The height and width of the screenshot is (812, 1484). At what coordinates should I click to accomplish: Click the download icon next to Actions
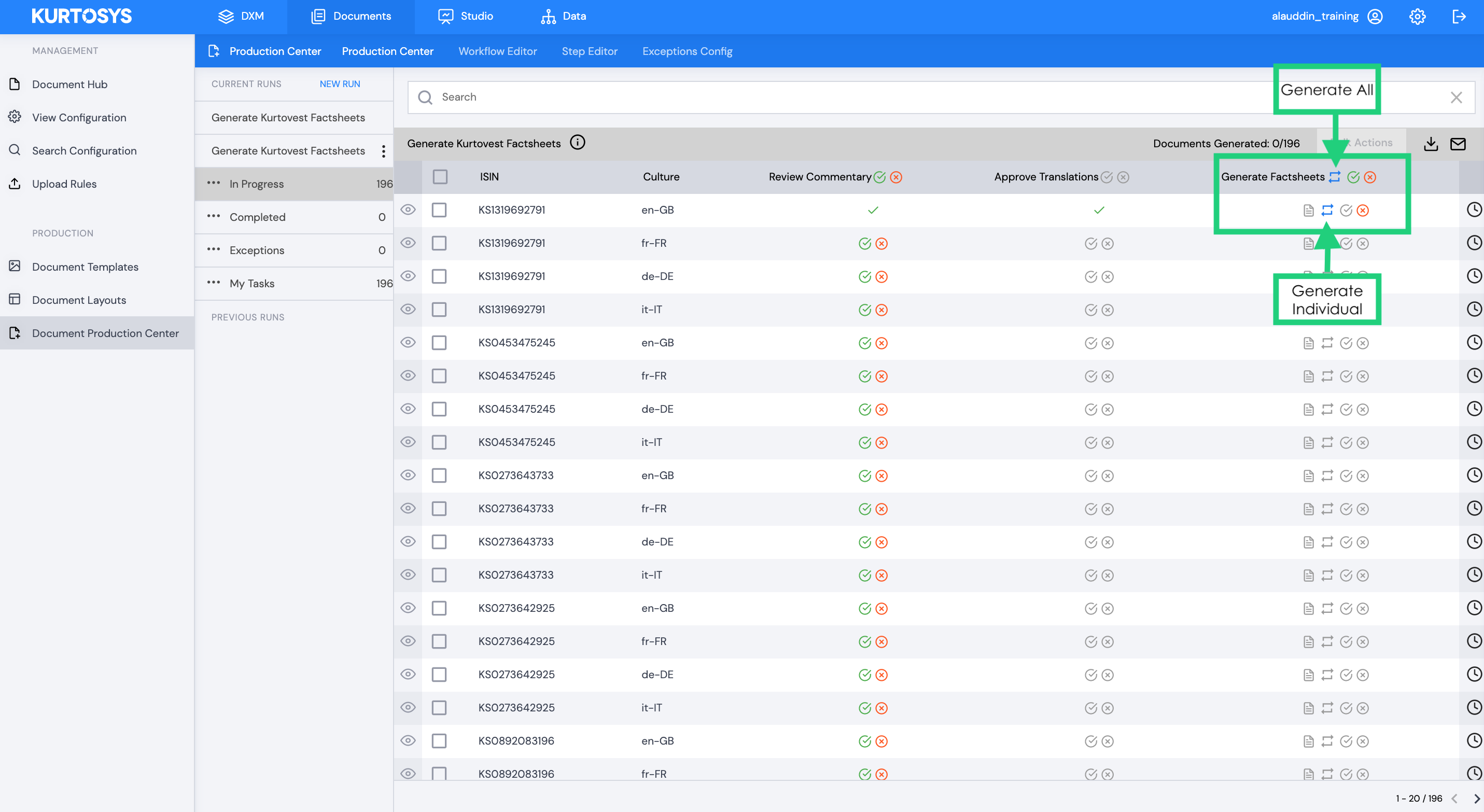click(1431, 144)
